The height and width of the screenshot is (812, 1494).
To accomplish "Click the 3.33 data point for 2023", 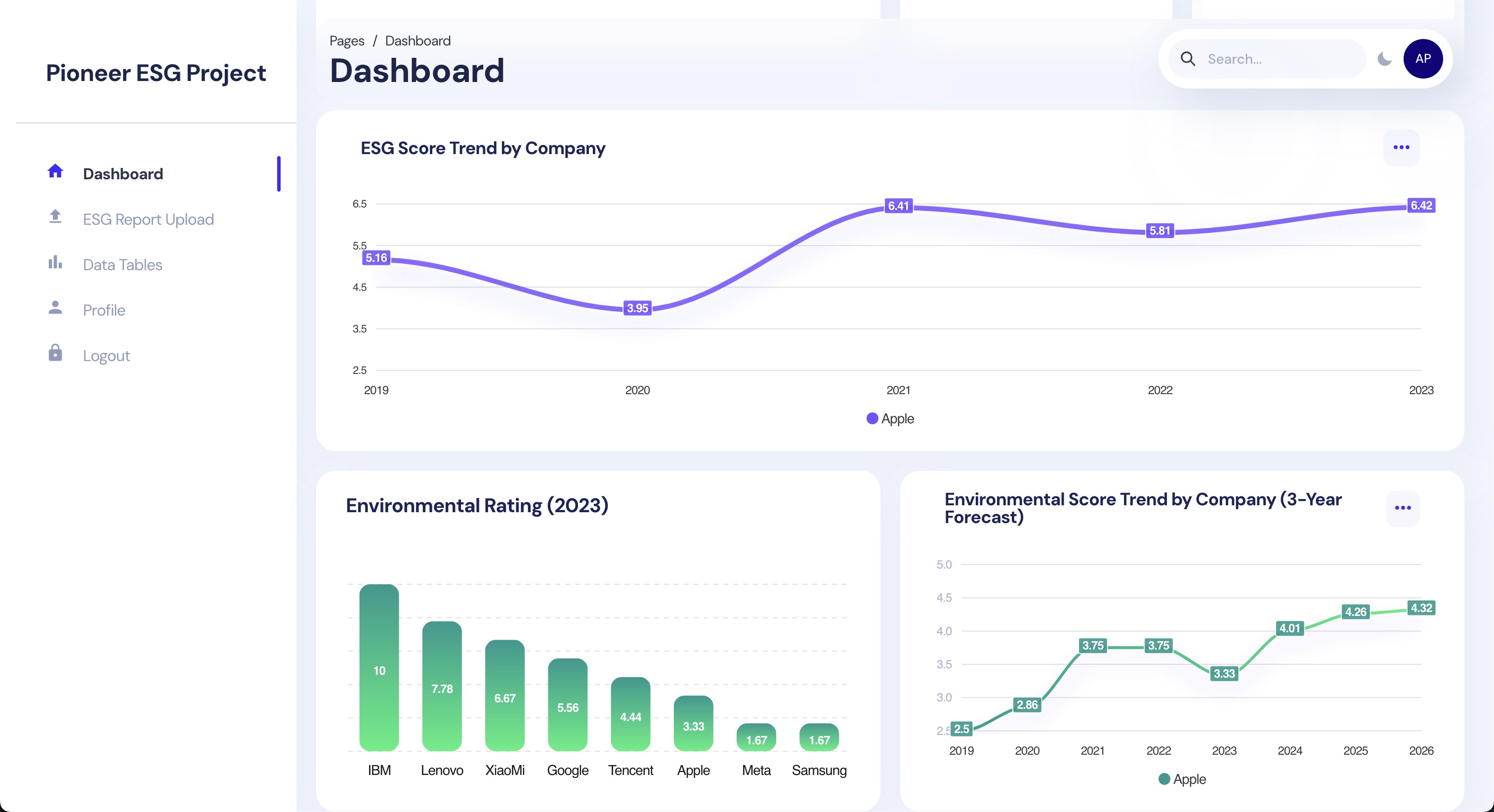I will click(1224, 673).
